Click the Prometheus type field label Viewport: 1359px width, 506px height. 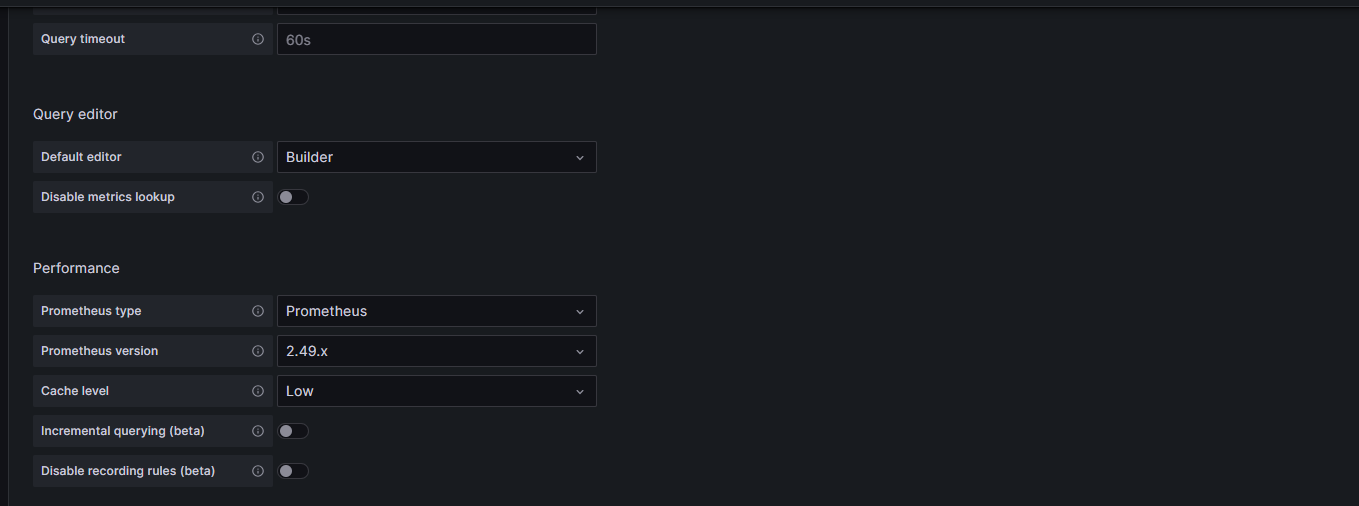coord(91,311)
